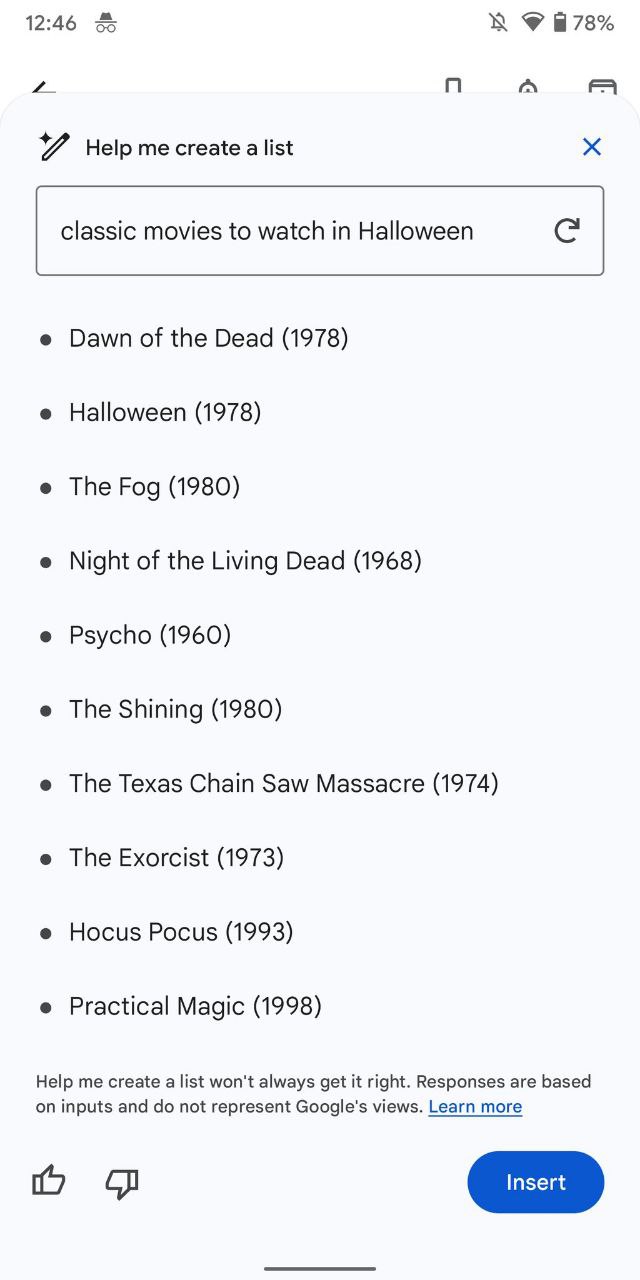This screenshot has height=1280, width=640.
Task: Select Night of the Living Dead (1968)
Action: click(x=245, y=561)
